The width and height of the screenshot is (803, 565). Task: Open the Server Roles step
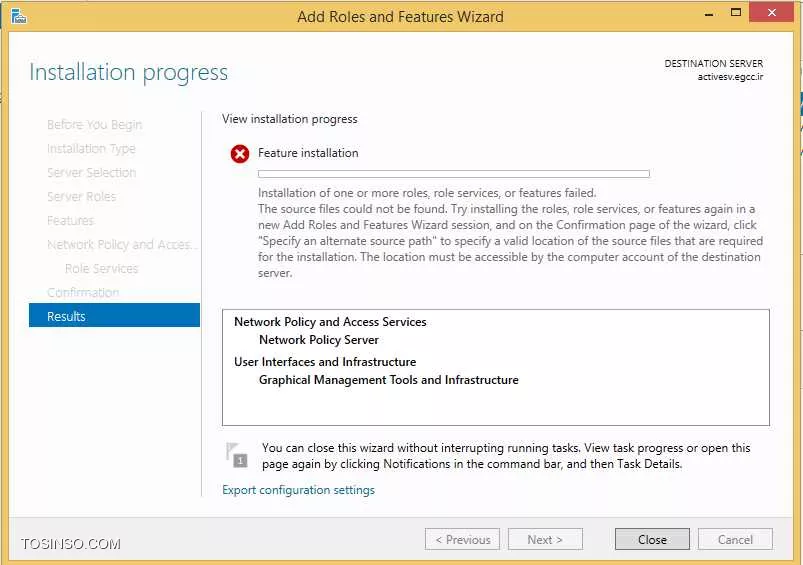(81, 197)
